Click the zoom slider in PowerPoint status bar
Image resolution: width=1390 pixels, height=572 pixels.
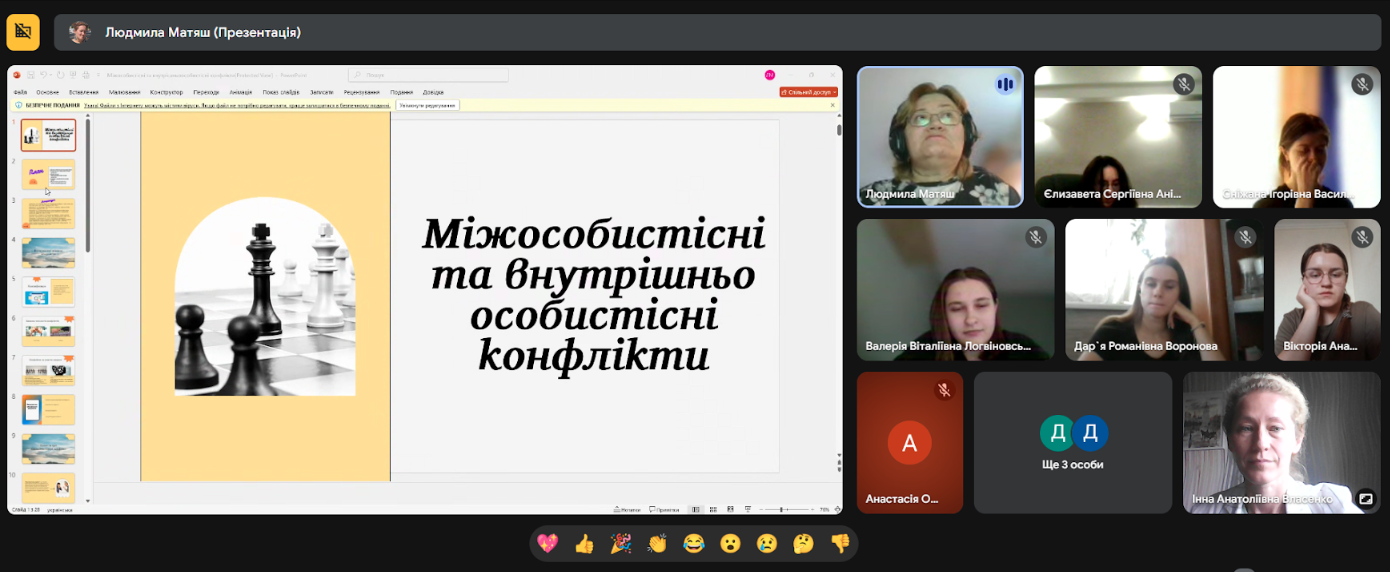click(787, 509)
